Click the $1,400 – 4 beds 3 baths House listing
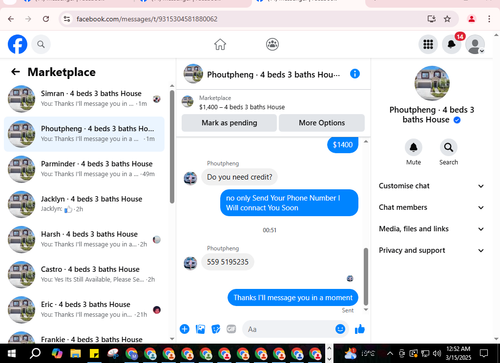 coord(242,107)
